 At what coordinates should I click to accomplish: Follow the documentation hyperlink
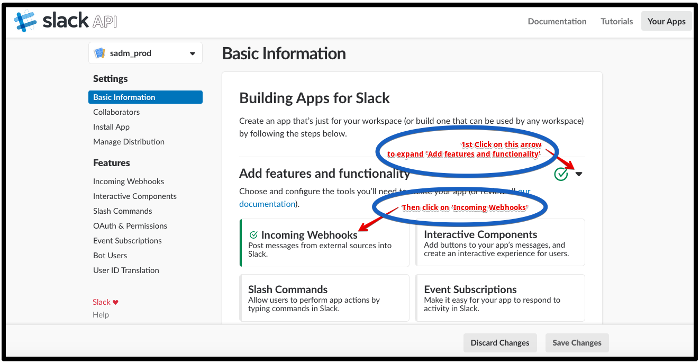[x=267, y=204]
